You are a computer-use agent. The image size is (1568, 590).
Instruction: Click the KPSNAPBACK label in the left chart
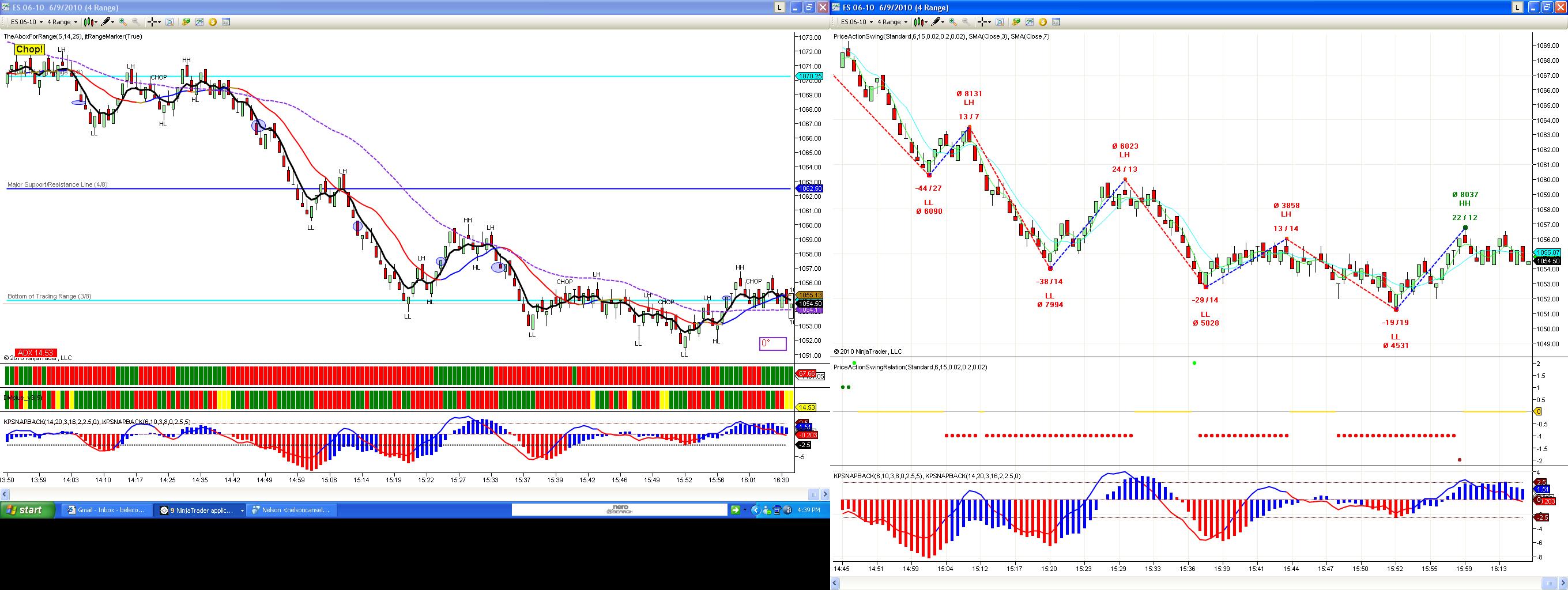tap(97, 422)
